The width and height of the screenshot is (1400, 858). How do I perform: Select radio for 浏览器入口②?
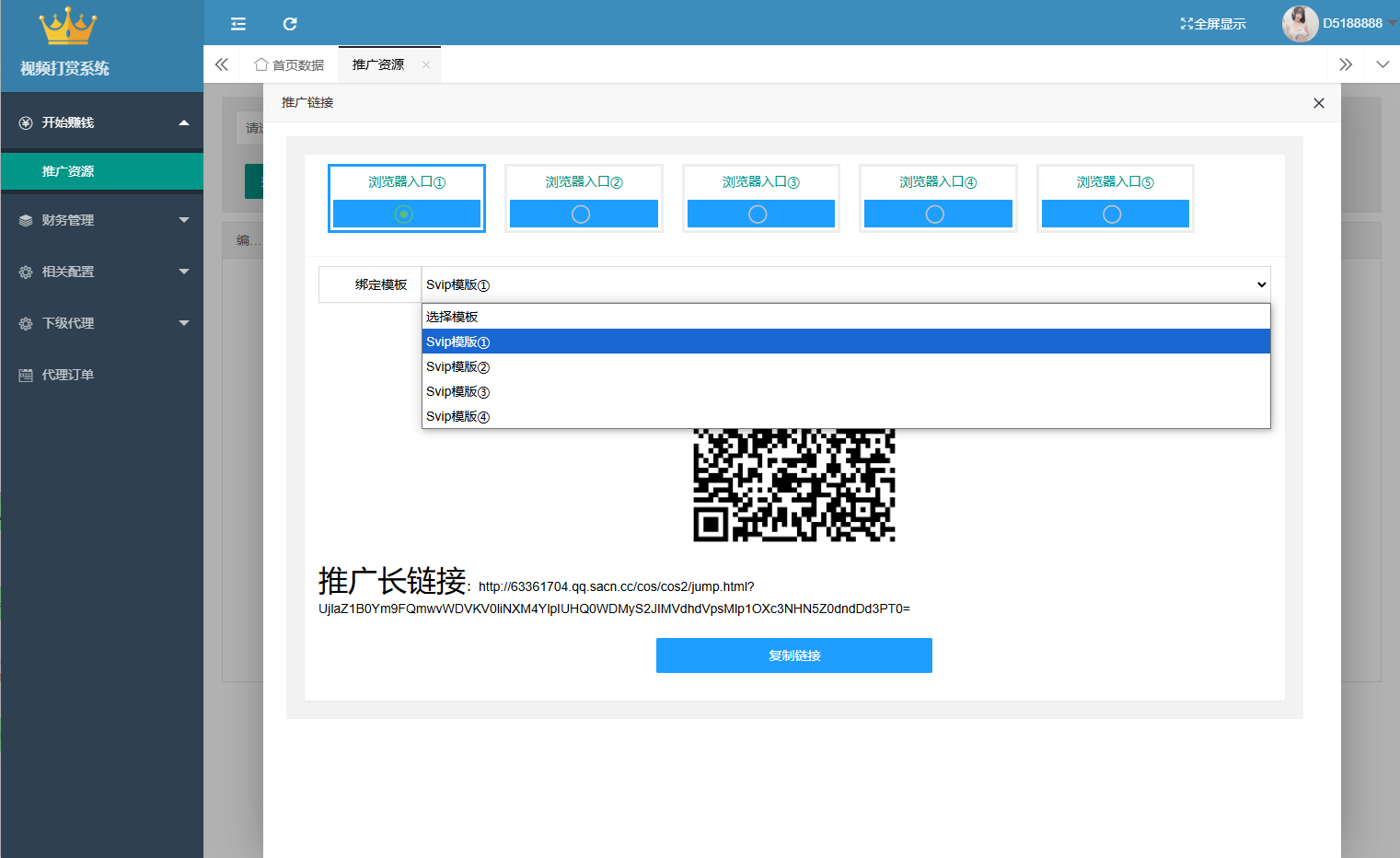(x=581, y=214)
